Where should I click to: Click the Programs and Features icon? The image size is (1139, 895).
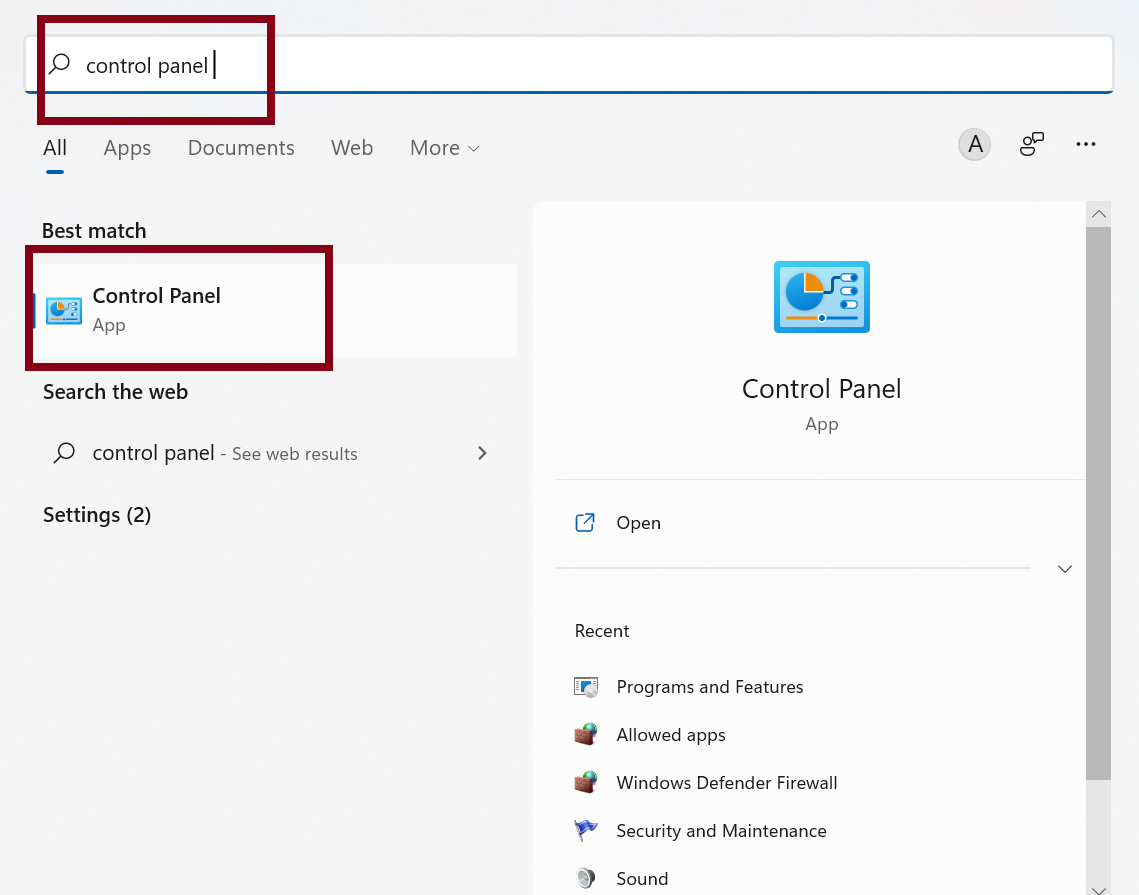[x=585, y=687]
